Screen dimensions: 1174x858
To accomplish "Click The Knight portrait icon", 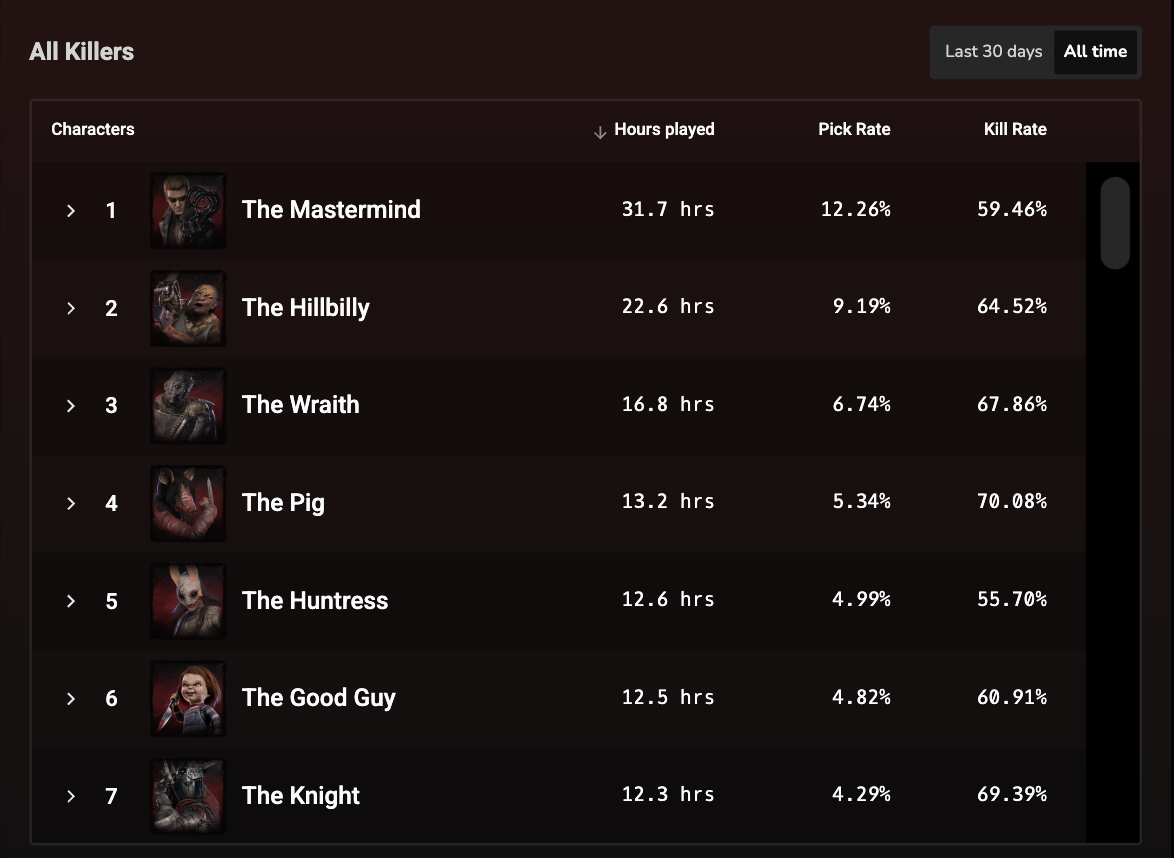I will pyautogui.click(x=188, y=796).
